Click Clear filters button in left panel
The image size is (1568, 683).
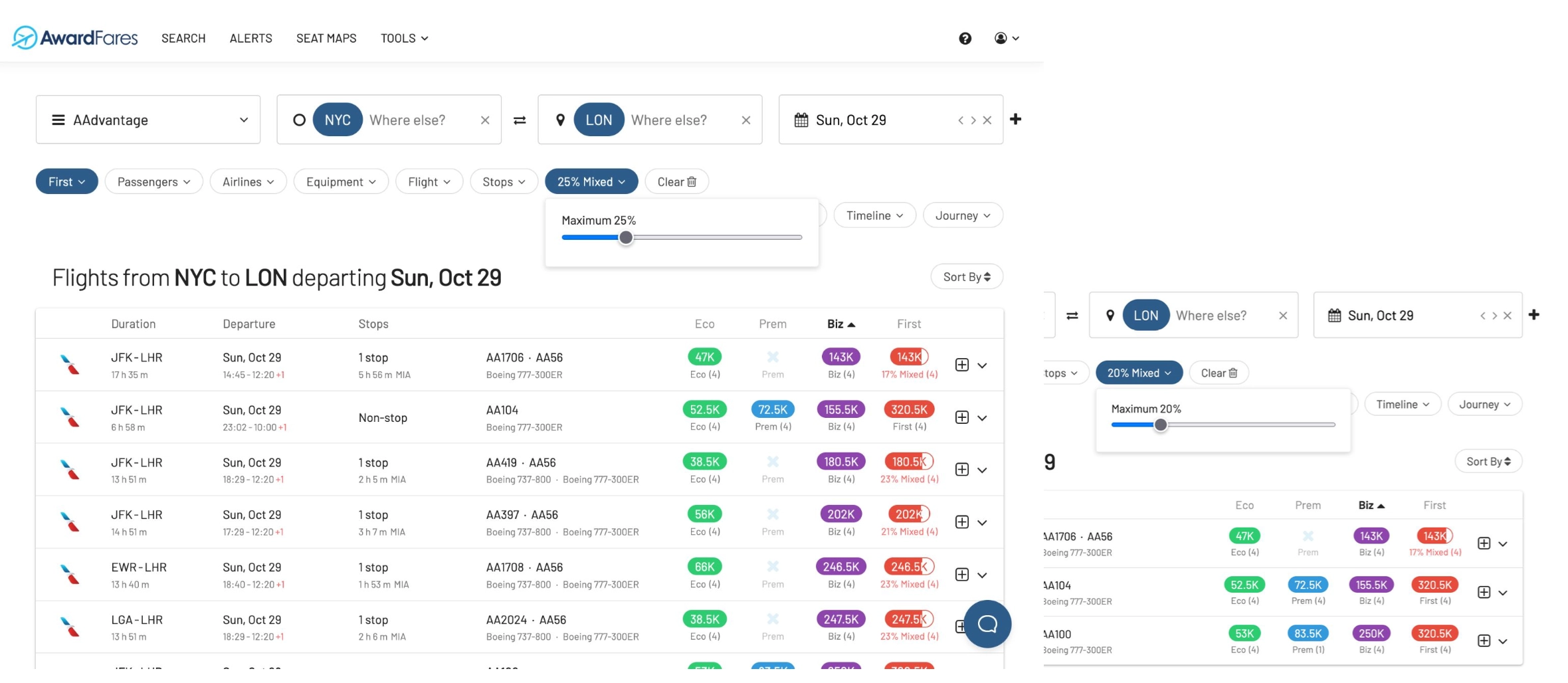(676, 181)
